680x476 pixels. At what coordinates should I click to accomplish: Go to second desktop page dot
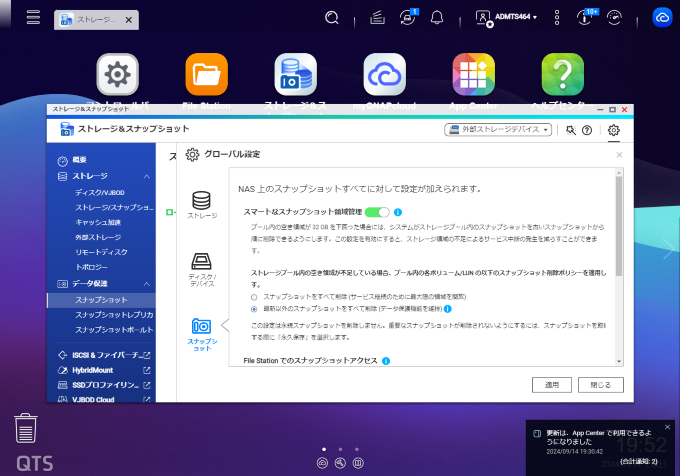click(340, 450)
